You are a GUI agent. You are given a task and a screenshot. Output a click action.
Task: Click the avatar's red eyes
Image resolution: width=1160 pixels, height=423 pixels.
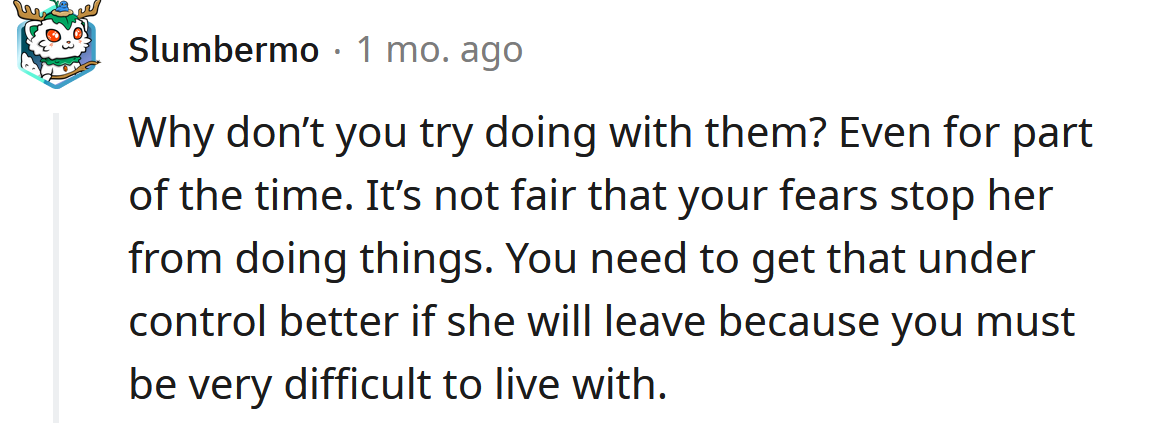(64, 35)
